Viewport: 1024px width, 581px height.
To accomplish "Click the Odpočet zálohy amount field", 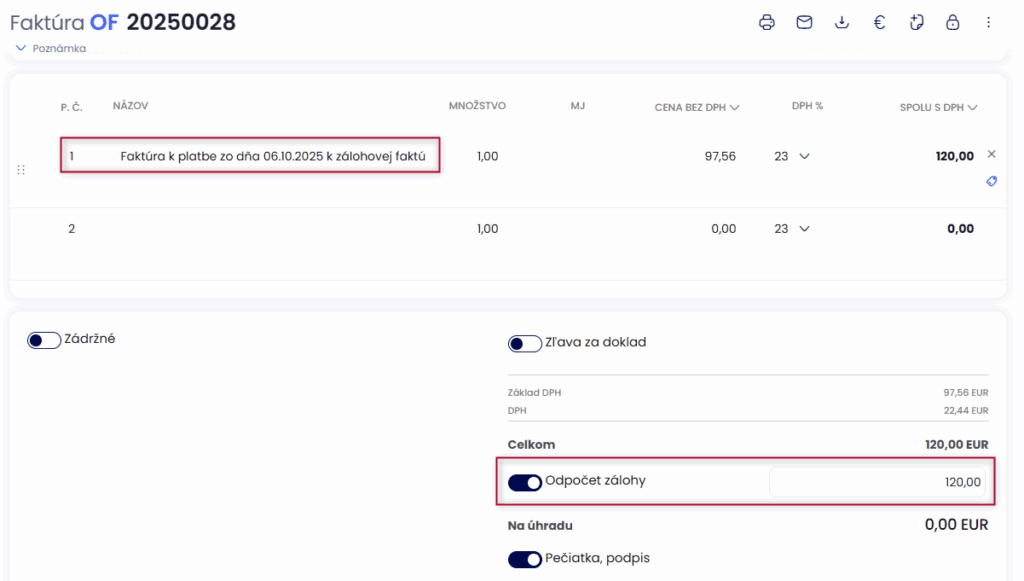I will point(877,482).
